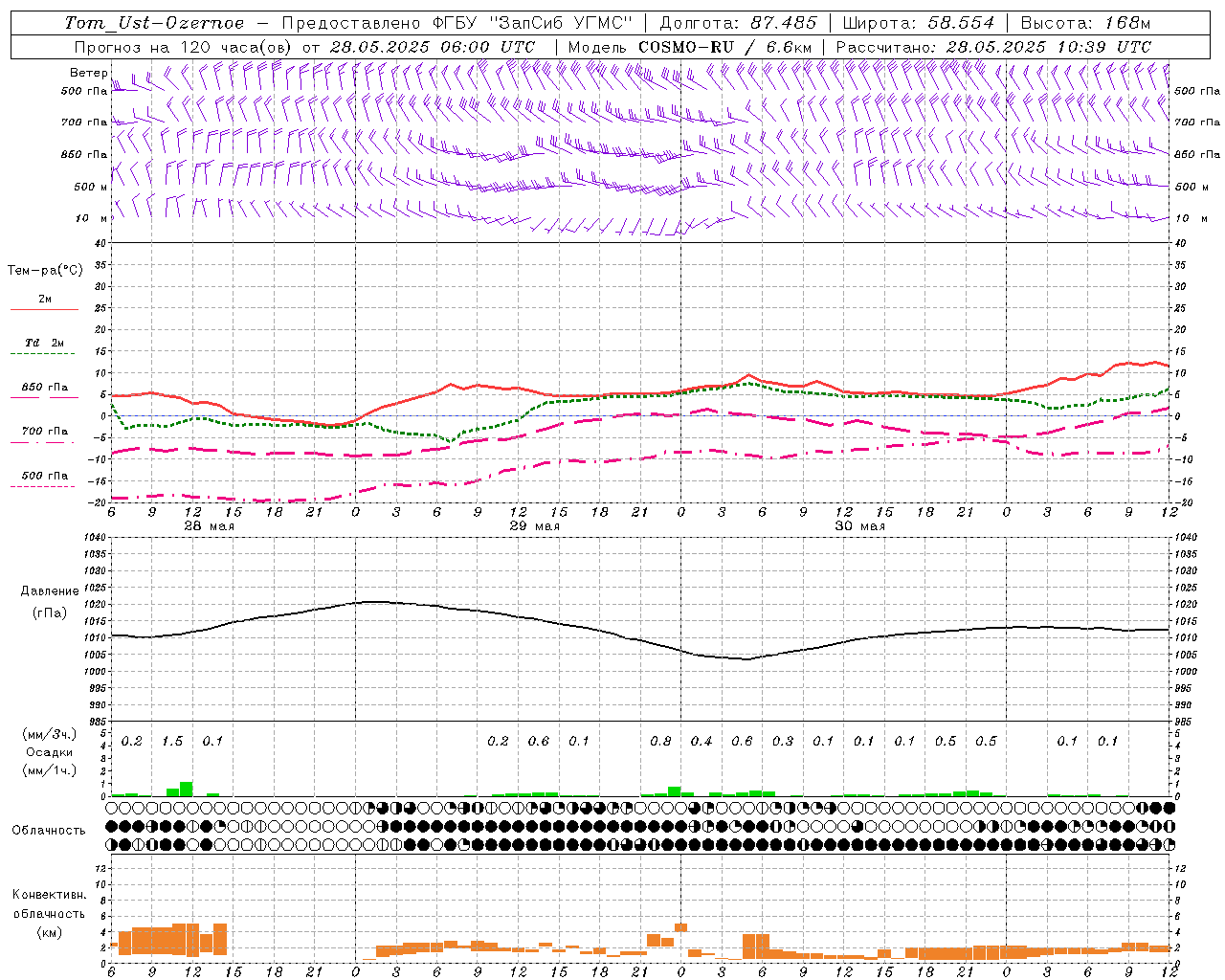This screenshot has width=1225, height=980.
Task: Click the 28 мая date label
Action: 209,526
